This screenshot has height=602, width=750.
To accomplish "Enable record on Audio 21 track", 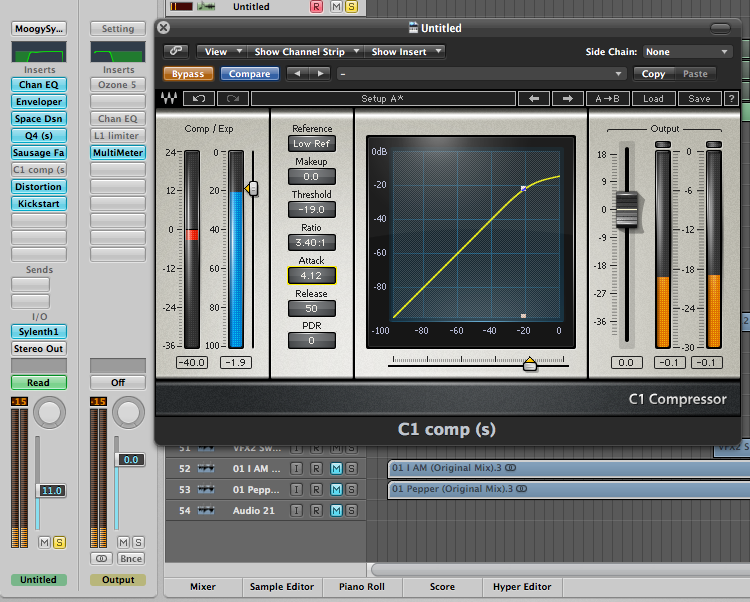I will pyautogui.click(x=316, y=511).
